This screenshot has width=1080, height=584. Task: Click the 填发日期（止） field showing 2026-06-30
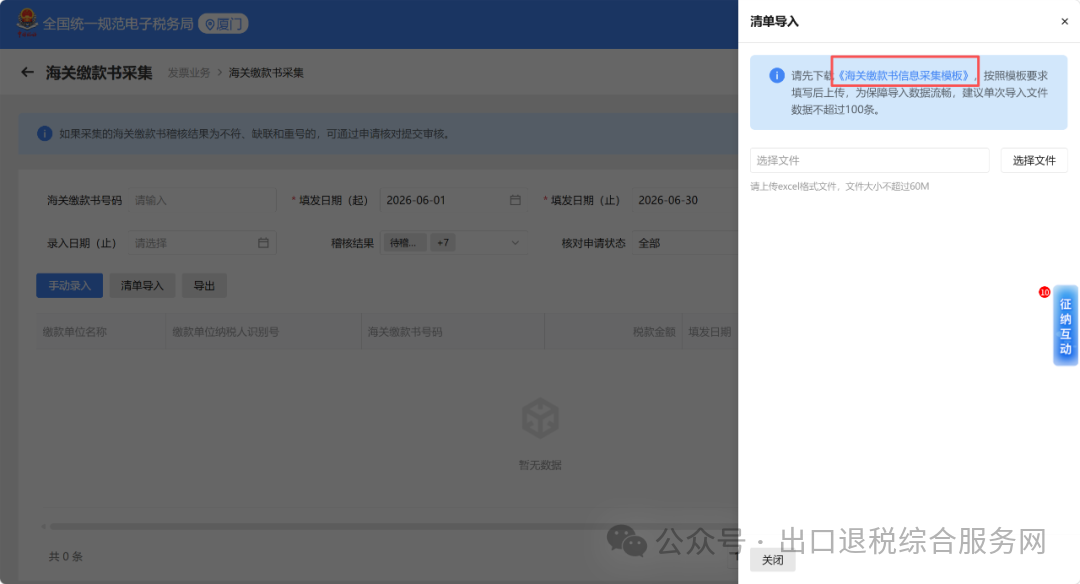685,200
